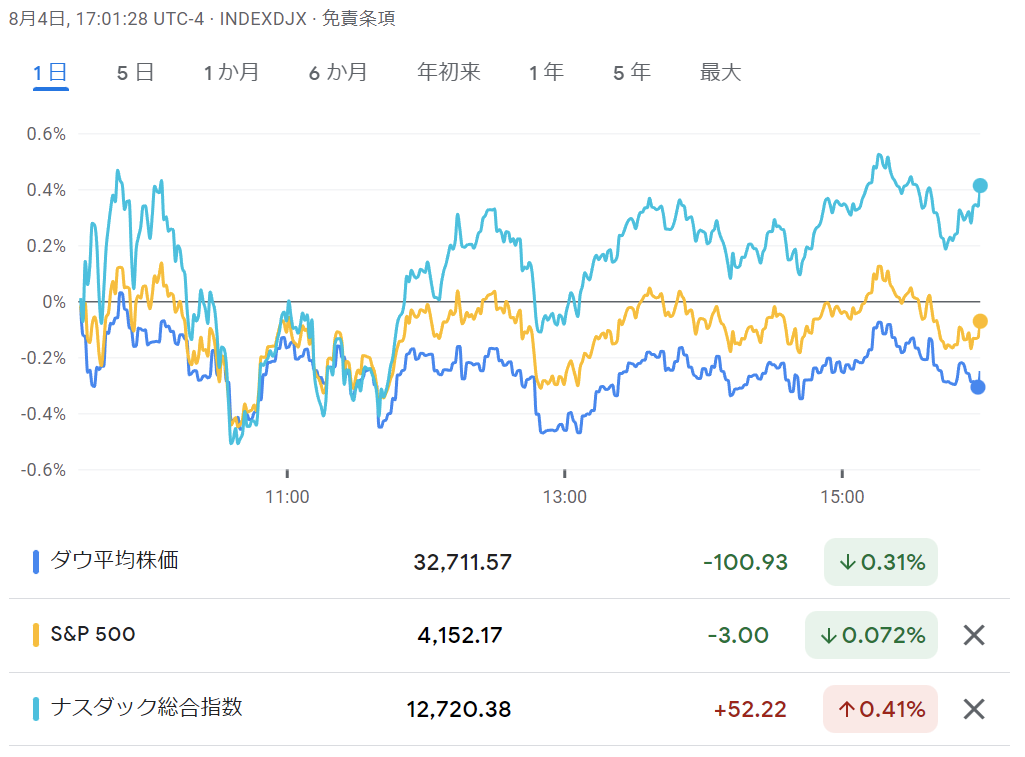Click the 8月4日 17:01:28 UTC-4 timestamp
This screenshot has height=757, width=1025.
[x=107, y=18]
